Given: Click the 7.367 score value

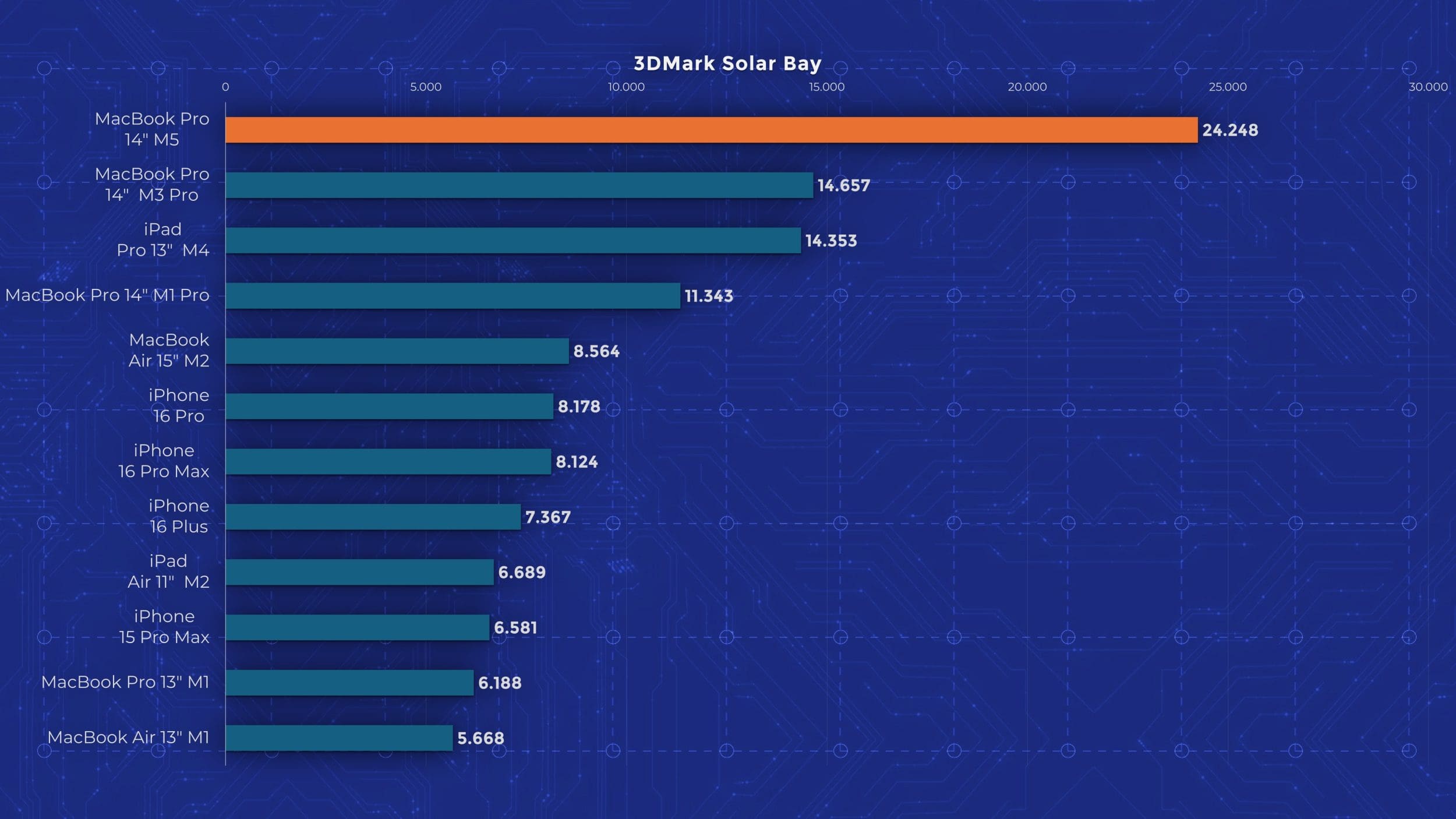Looking at the screenshot, I should pos(548,517).
